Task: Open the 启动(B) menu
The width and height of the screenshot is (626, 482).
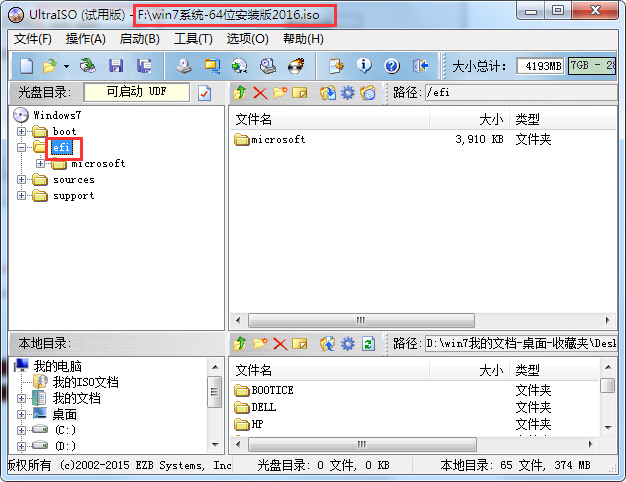Action: tap(139, 39)
